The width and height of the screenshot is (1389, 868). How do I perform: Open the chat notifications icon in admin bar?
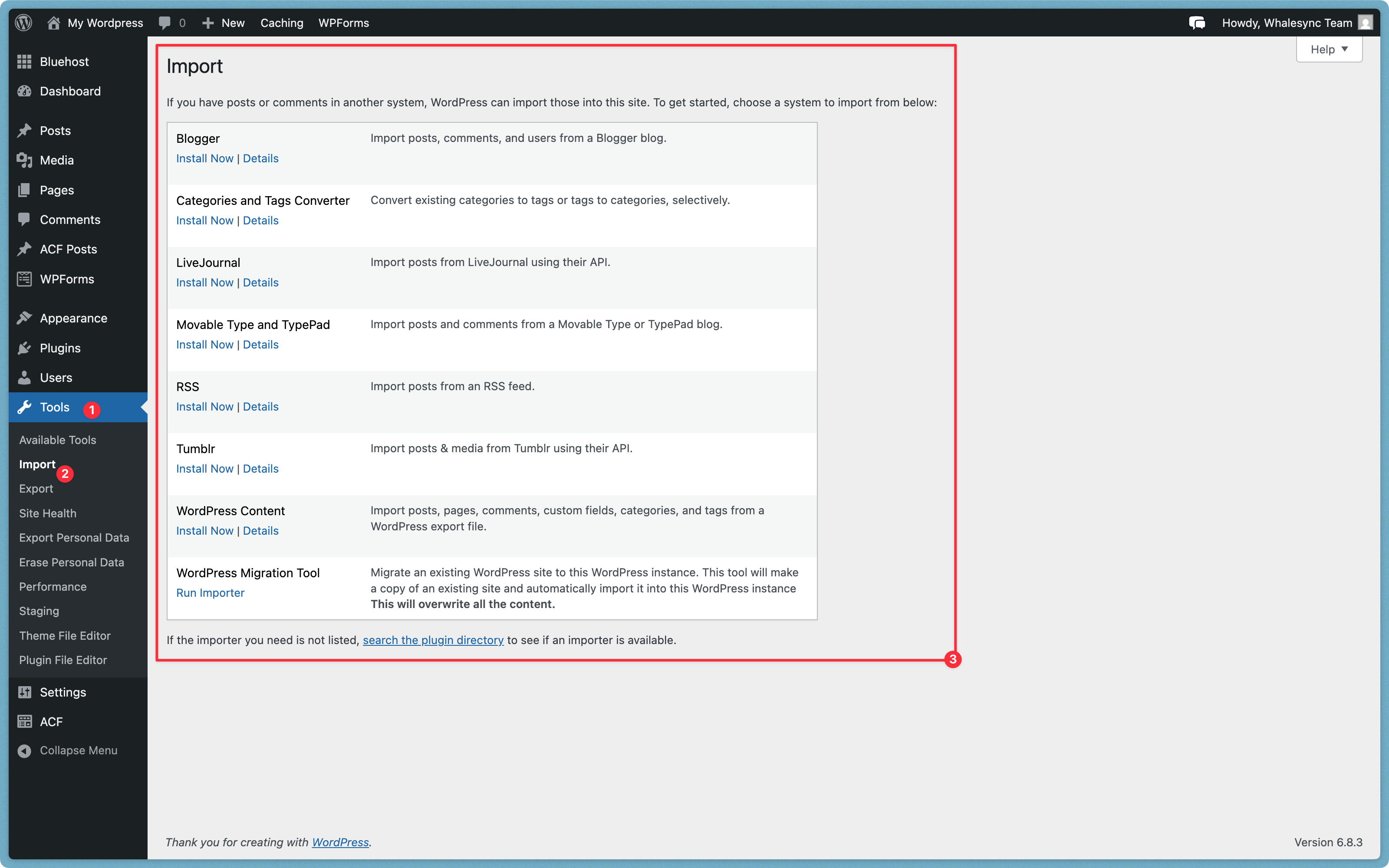pos(1197,23)
